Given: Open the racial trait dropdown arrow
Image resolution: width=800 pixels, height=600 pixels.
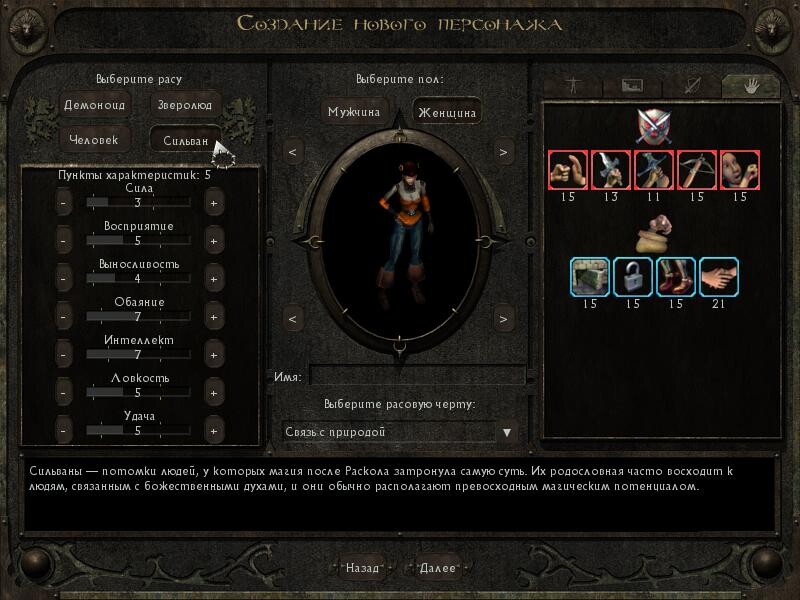Looking at the screenshot, I should (x=507, y=433).
